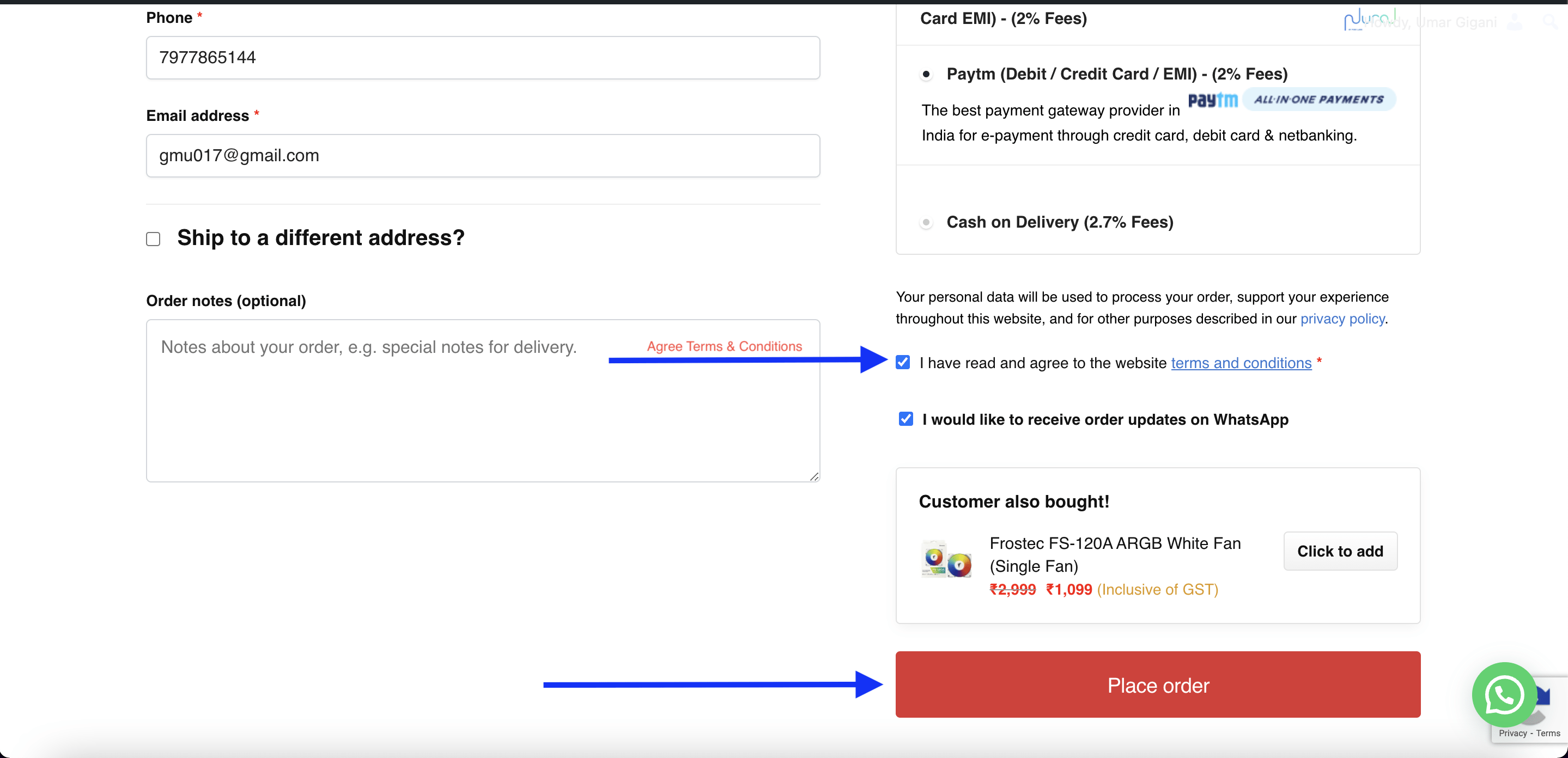Image resolution: width=1568 pixels, height=758 pixels.
Task: Click the Order notes resize handle
Action: point(814,476)
